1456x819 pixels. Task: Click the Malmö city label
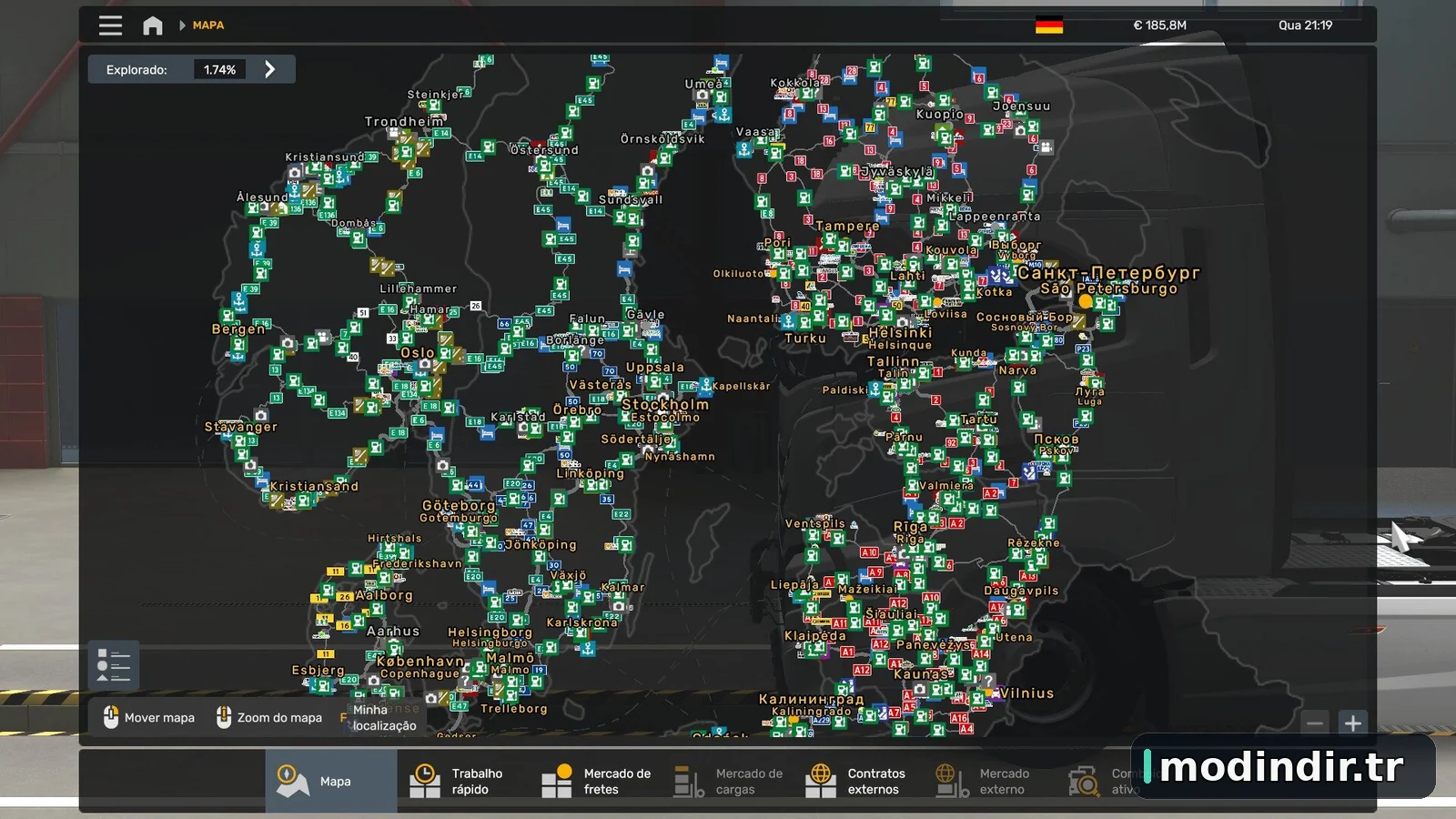511,658
